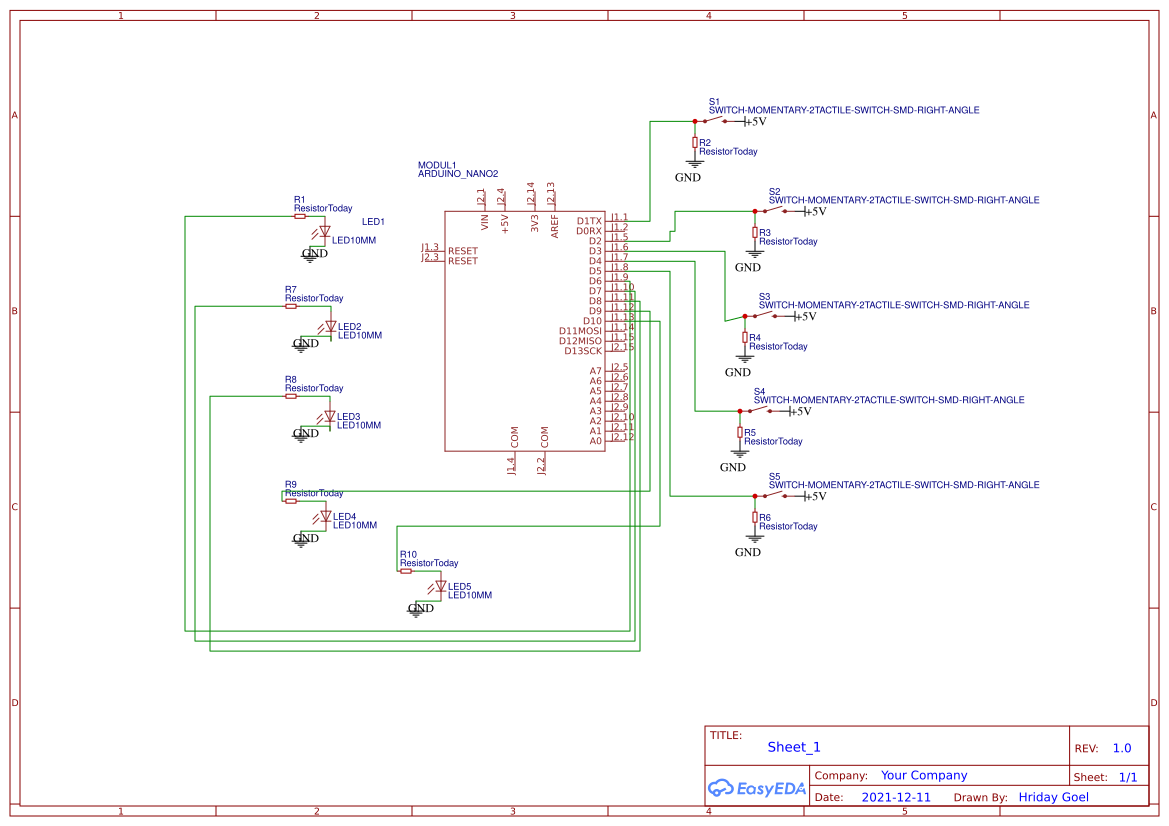
Task: Select the A0 analog pin on the module
Action: click(596, 440)
